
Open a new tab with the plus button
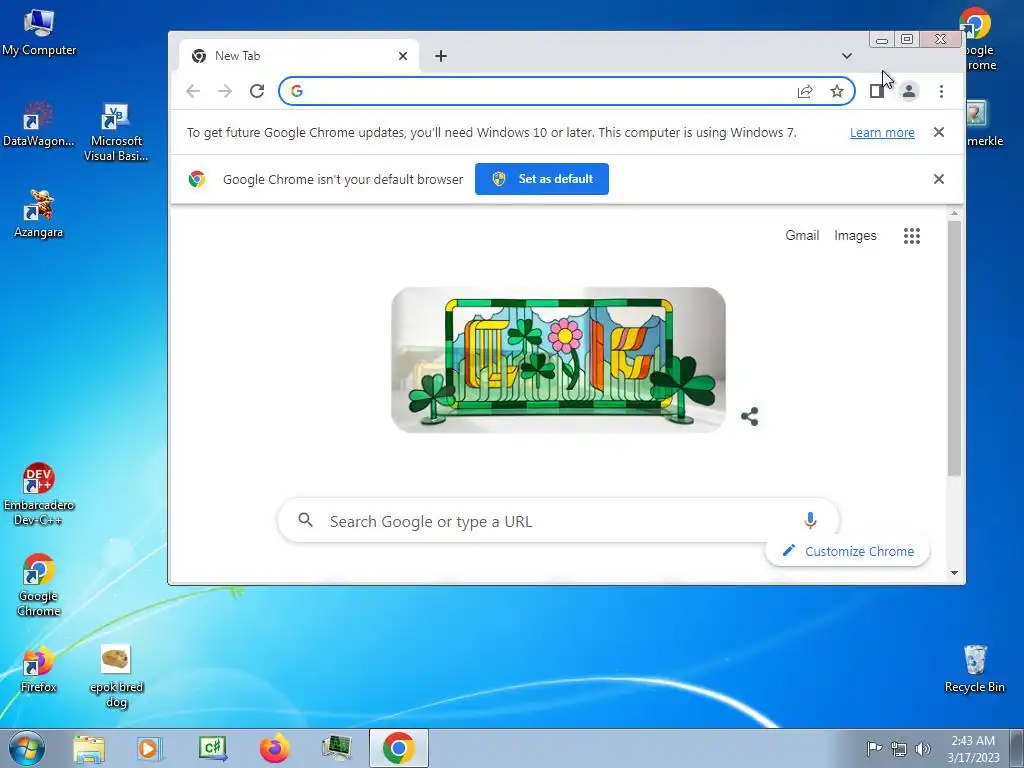point(441,56)
